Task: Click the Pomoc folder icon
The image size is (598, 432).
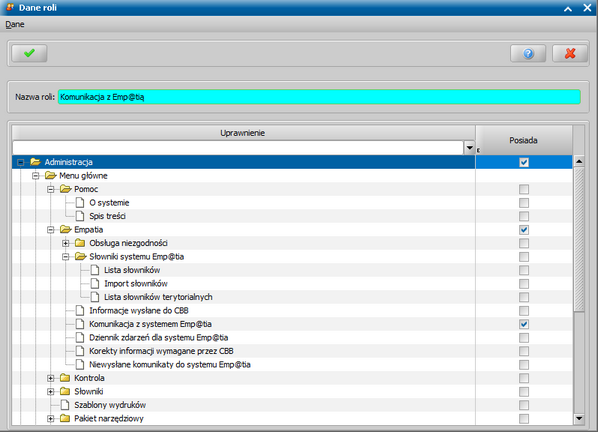Action: [x=66, y=189]
